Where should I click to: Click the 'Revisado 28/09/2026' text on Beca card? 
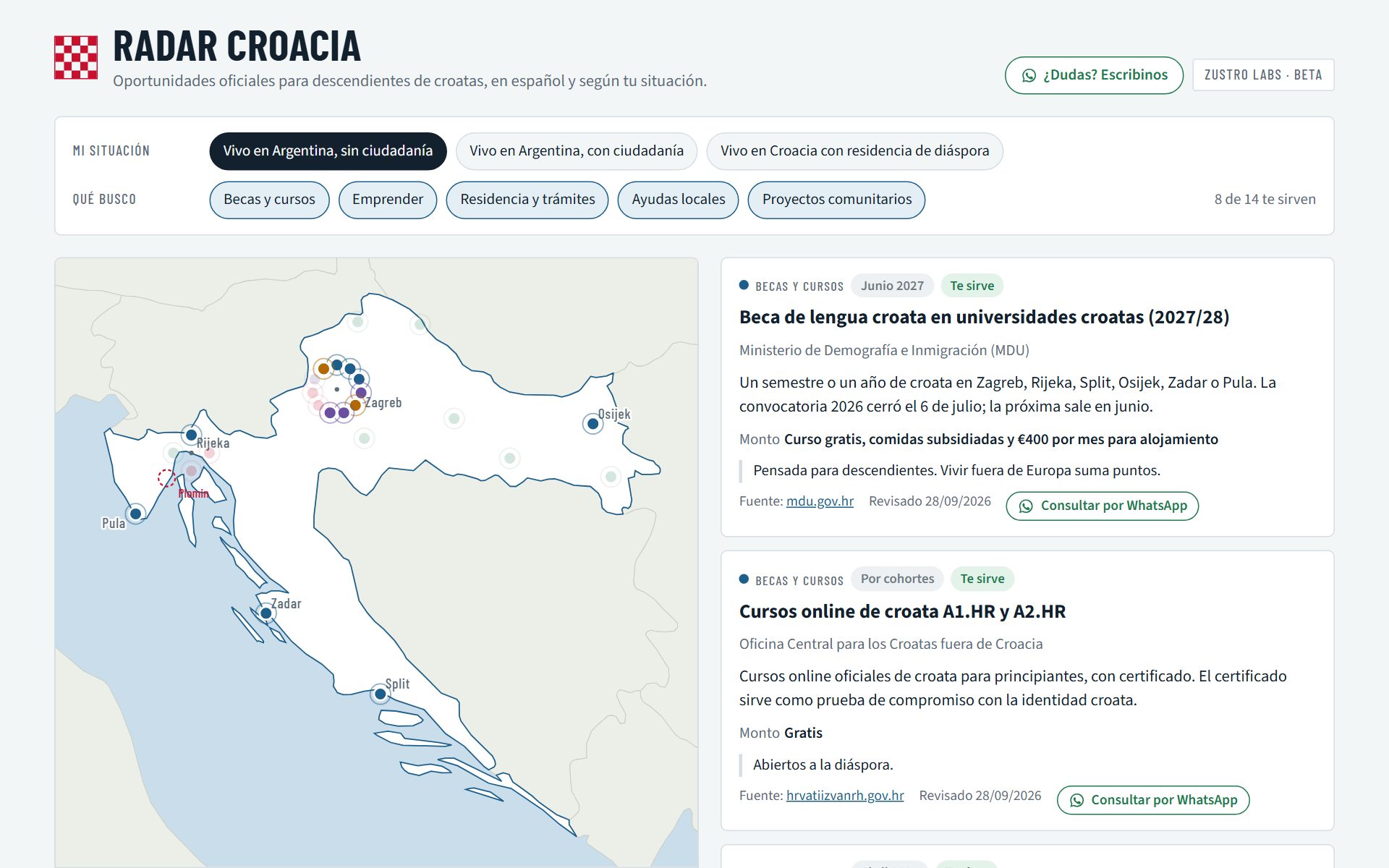point(930,501)
